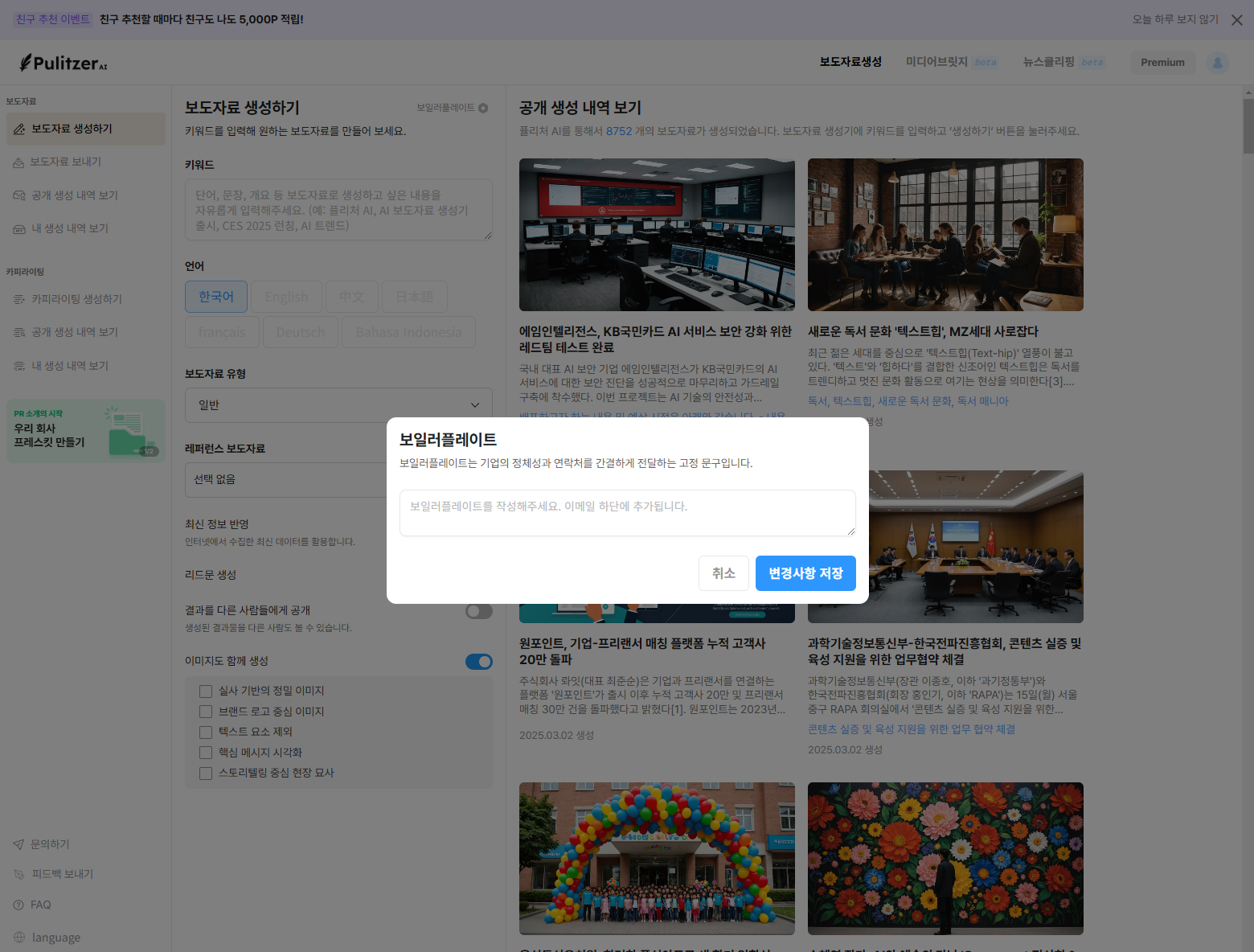Open the user profile avatar icon

[1217, 63]
